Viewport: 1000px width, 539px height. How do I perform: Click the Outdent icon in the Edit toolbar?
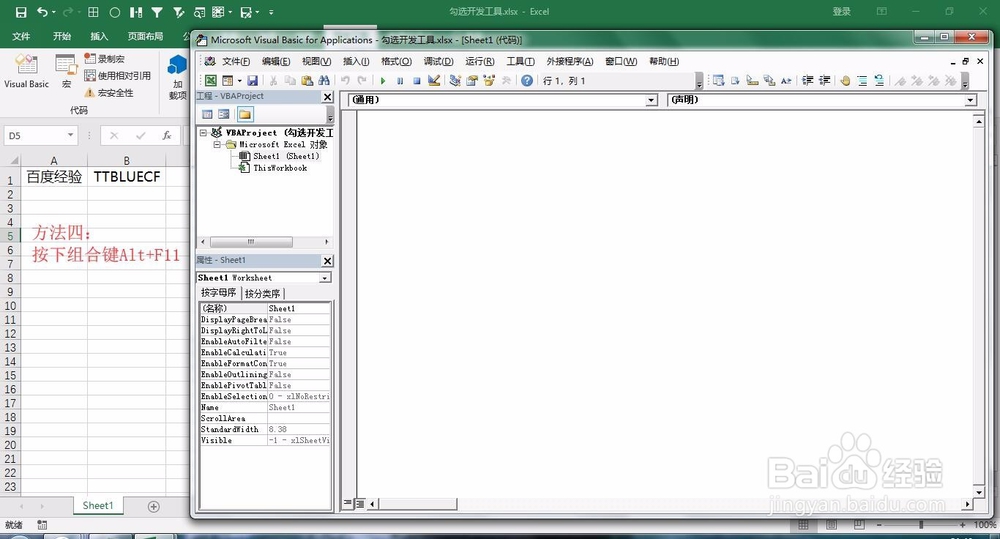click(825, 80)
